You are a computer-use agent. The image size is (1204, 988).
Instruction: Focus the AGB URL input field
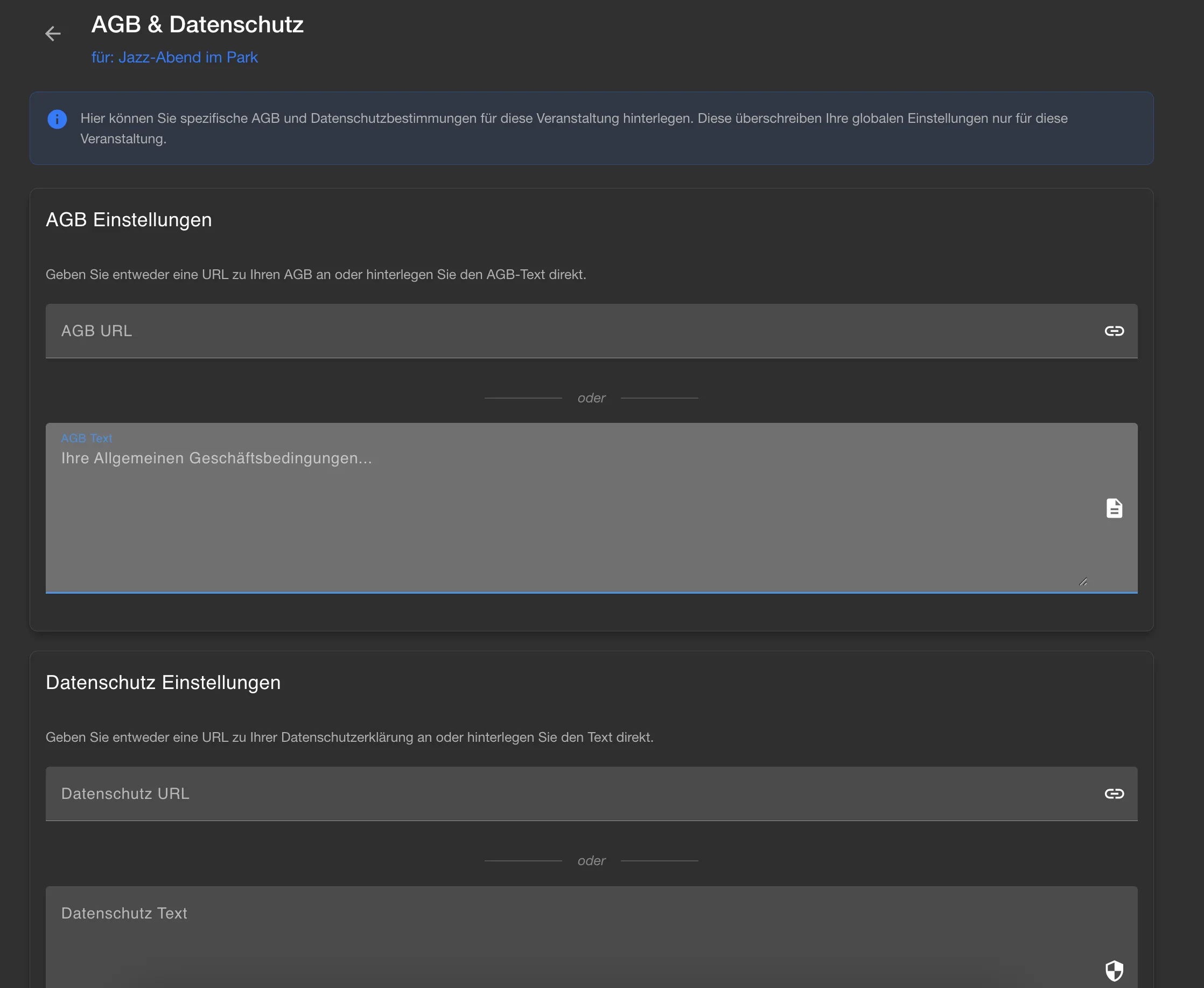coord(569,331)
